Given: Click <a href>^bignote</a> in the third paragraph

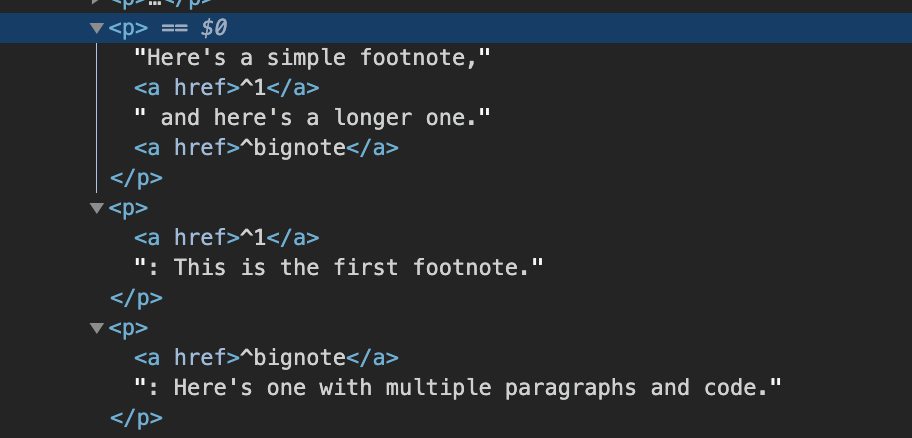Looking at the screenshot, I should (x=266, y=358).
